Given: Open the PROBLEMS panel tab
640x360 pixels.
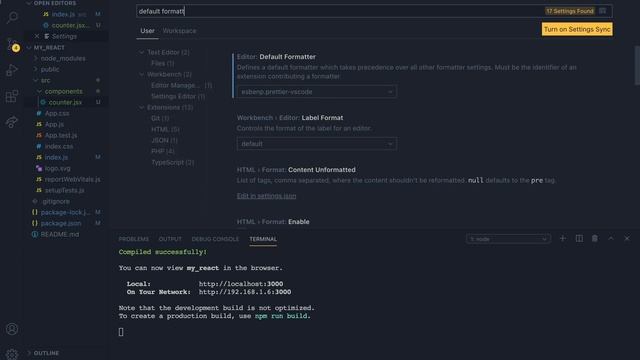Looking at the screenshot, I should click(x=133, y=239).
